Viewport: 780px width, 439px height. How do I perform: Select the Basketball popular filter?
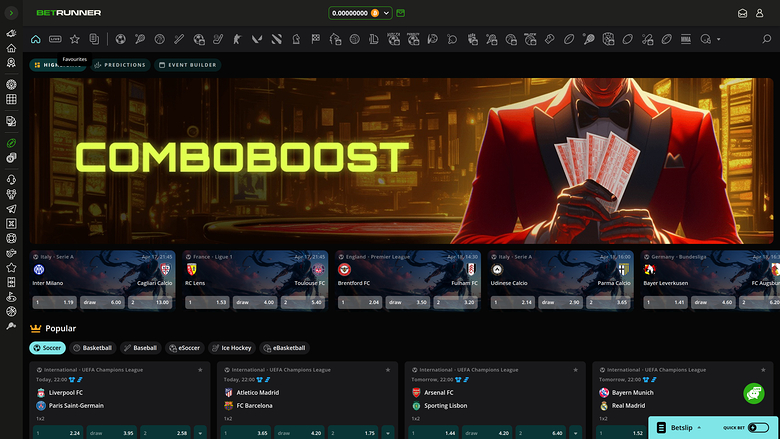pos(93,348)
